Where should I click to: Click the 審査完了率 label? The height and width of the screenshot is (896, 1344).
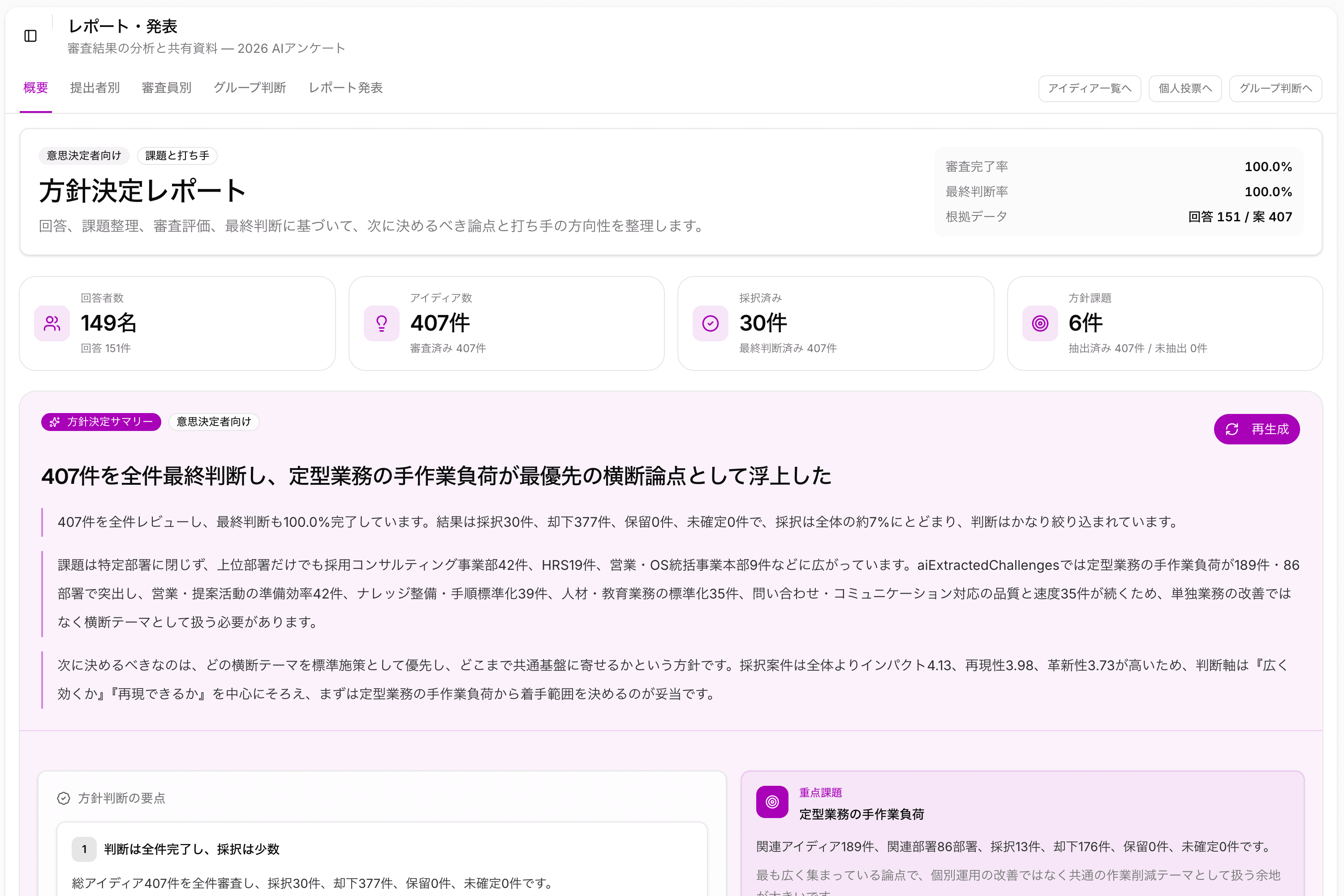tap(977, 166)
